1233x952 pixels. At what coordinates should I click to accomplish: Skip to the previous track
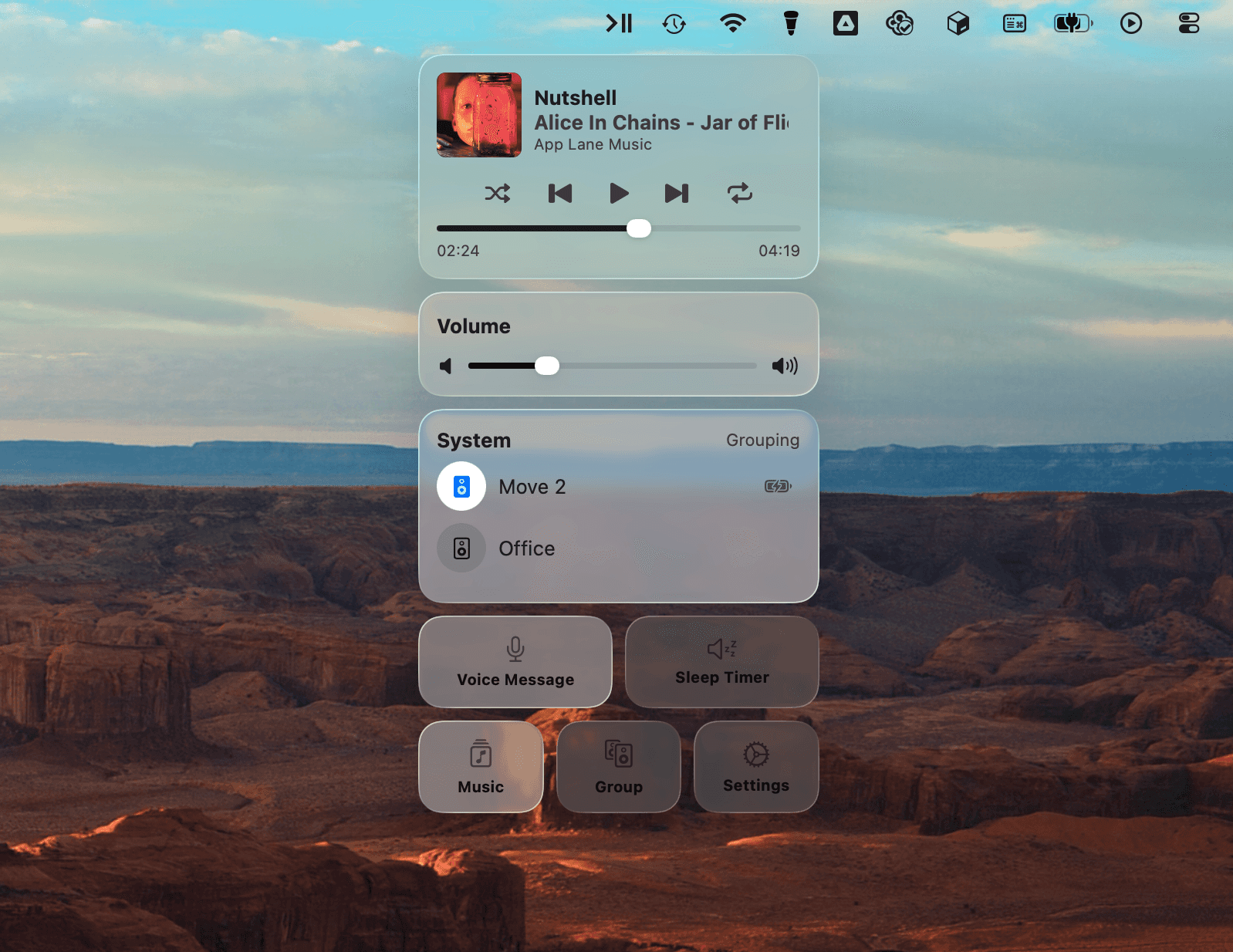click(x=560, y=193)
